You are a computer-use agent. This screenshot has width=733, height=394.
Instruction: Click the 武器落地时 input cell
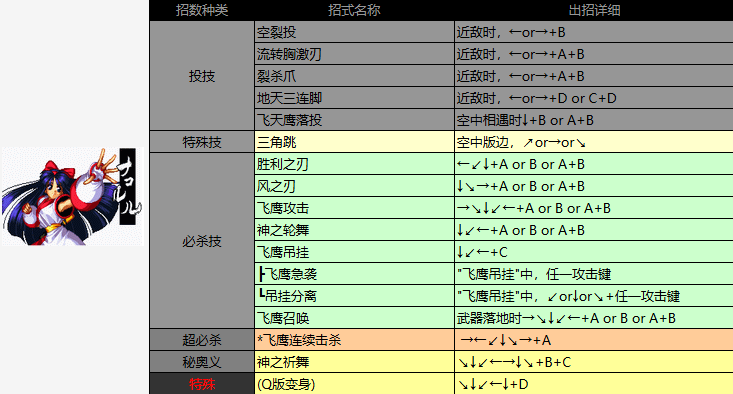coord(594,318)
